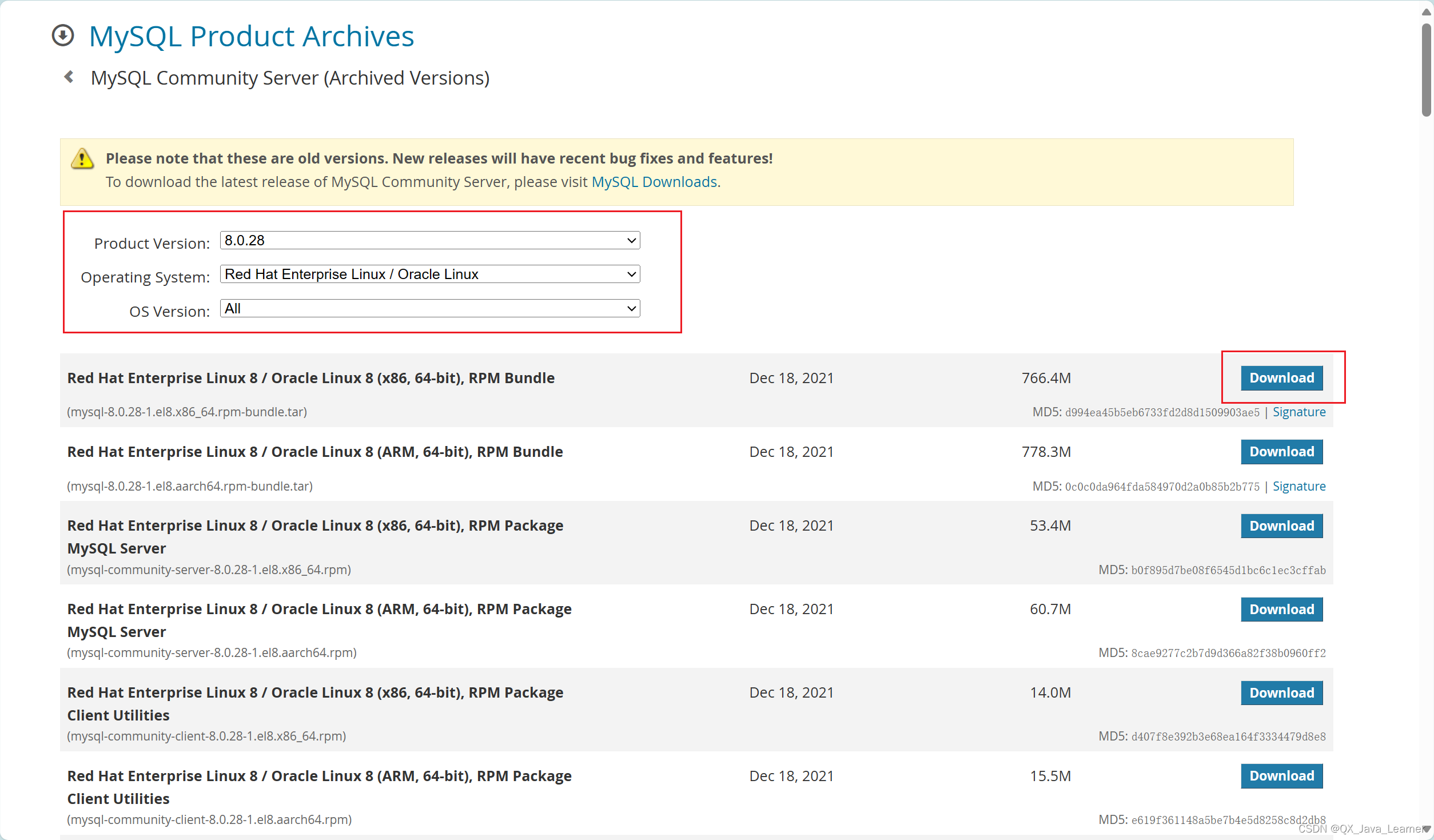Click the OS Version label
This screenshot has width=1434, height=840.
pyautogui.click(x=170, y=312)
